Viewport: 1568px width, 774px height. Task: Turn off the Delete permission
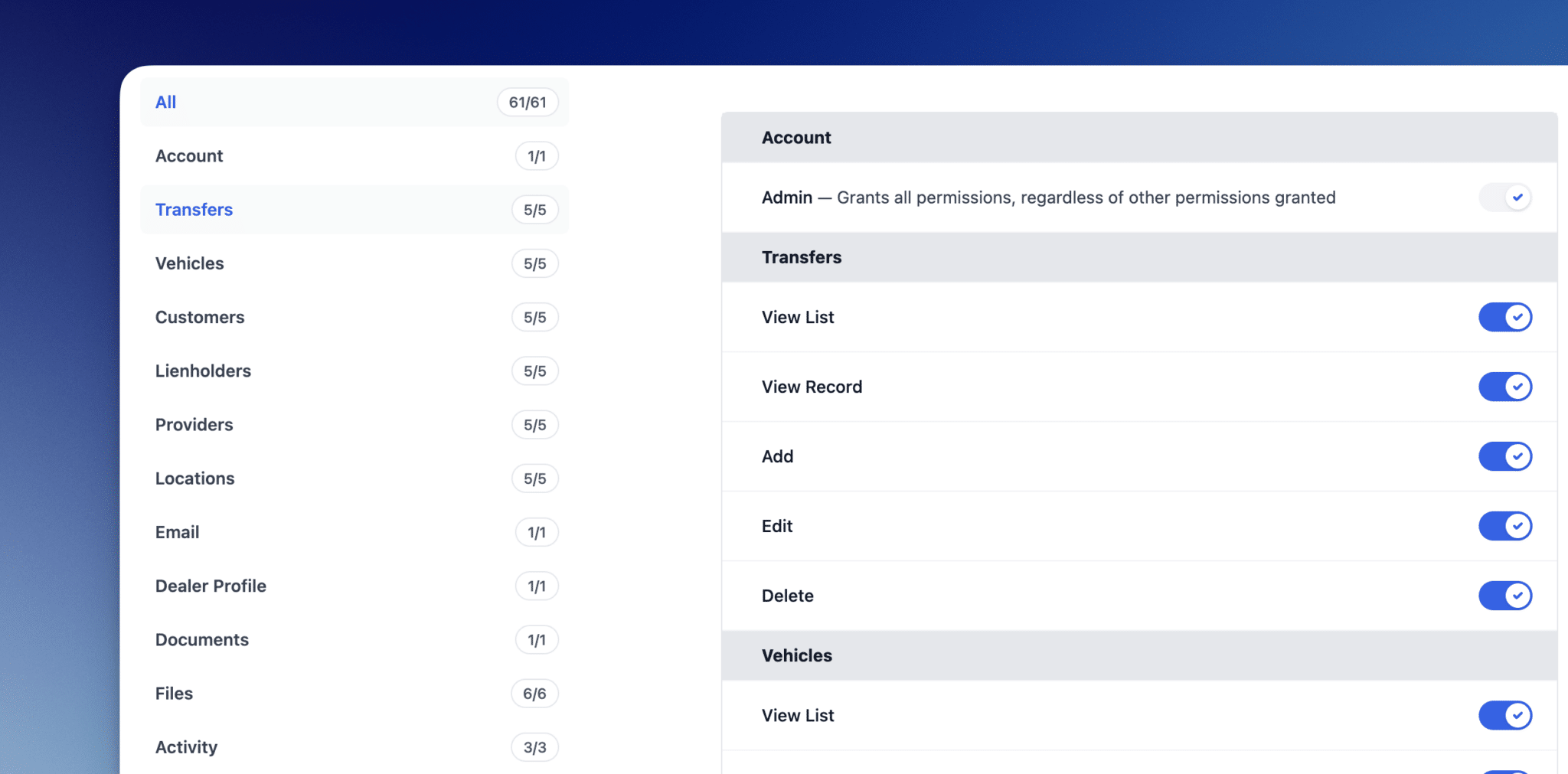(1505, 596)
